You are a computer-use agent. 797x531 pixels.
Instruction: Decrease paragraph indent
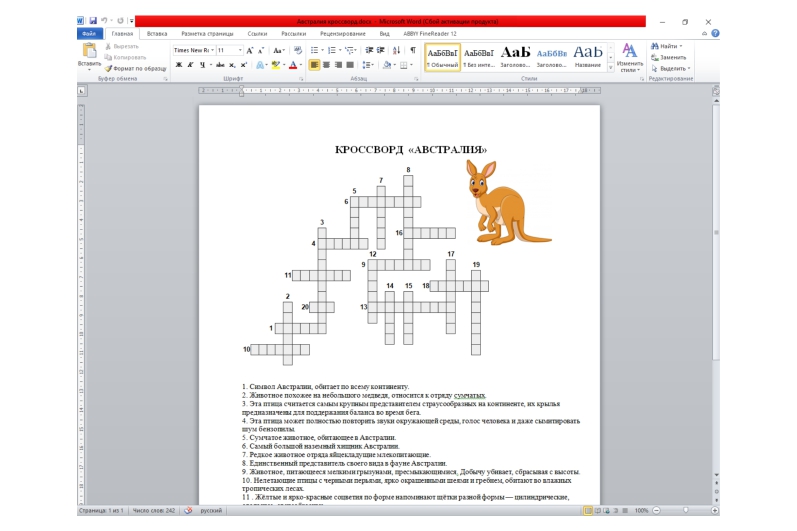[x=369, y=50]
